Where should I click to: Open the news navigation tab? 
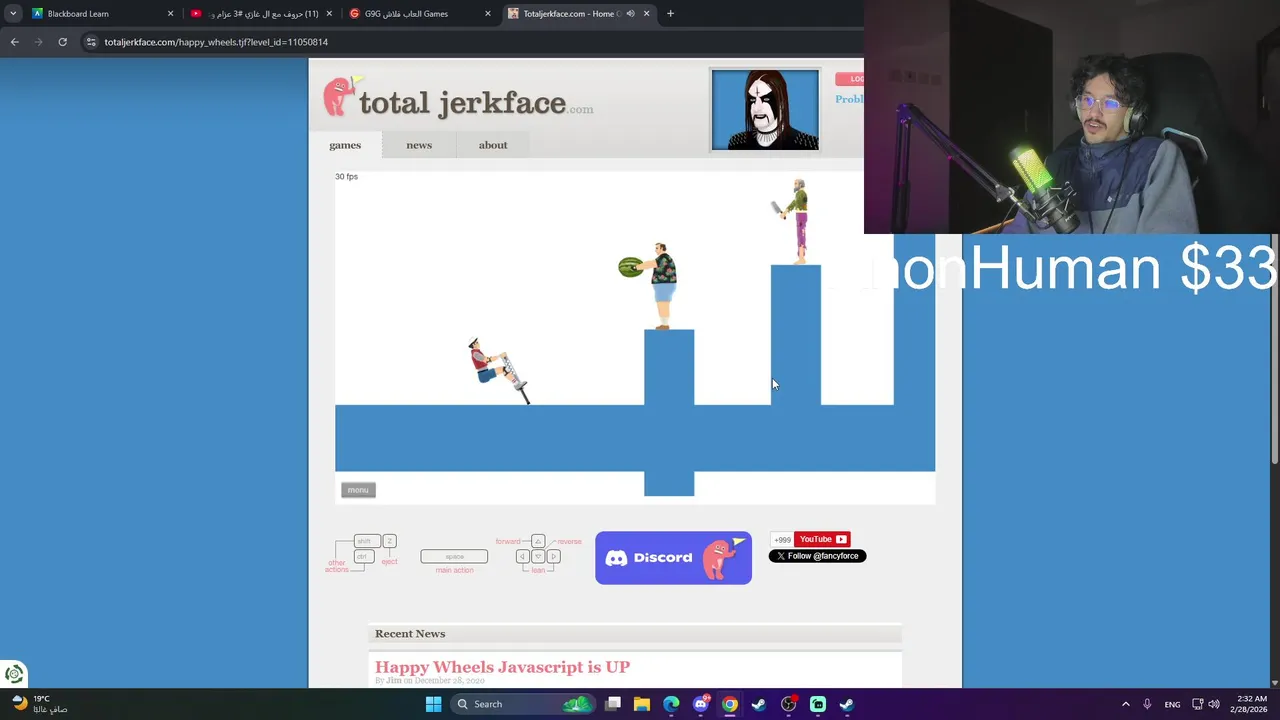(419, 145)
